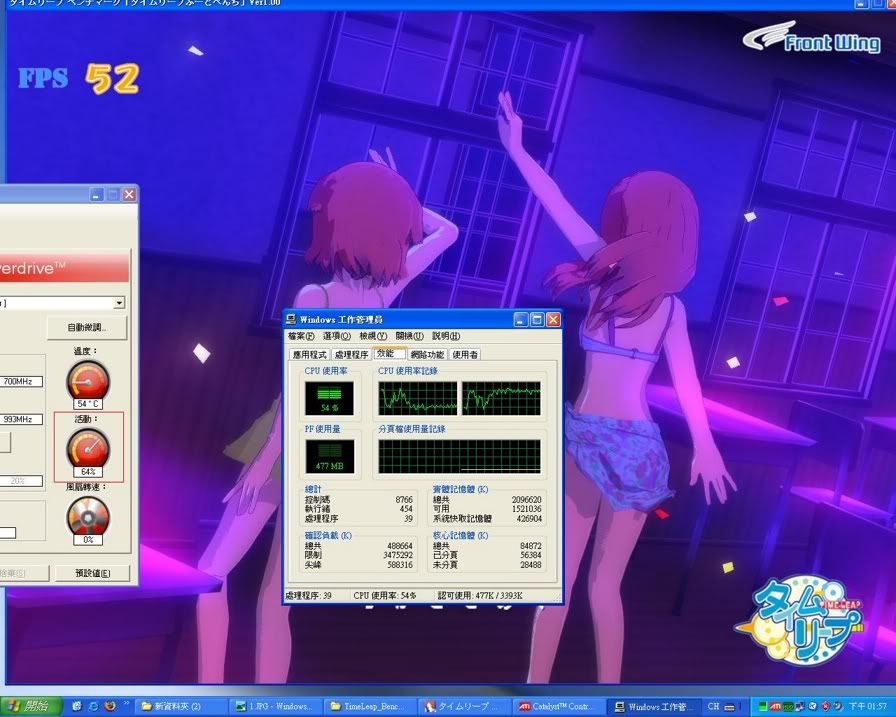This screenshot has width=896, height=717.
Task: Click the first CPU usage history graph
Action: 418,398
